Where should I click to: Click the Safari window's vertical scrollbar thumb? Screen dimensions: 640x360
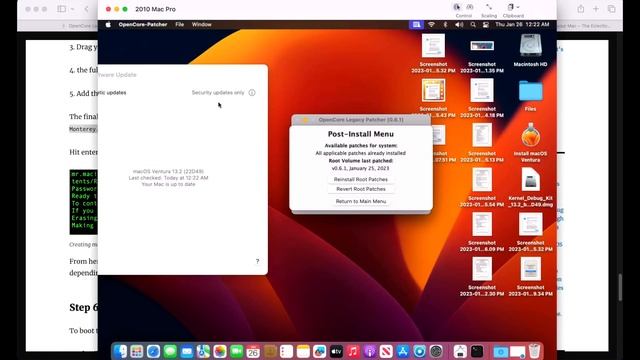620,288
